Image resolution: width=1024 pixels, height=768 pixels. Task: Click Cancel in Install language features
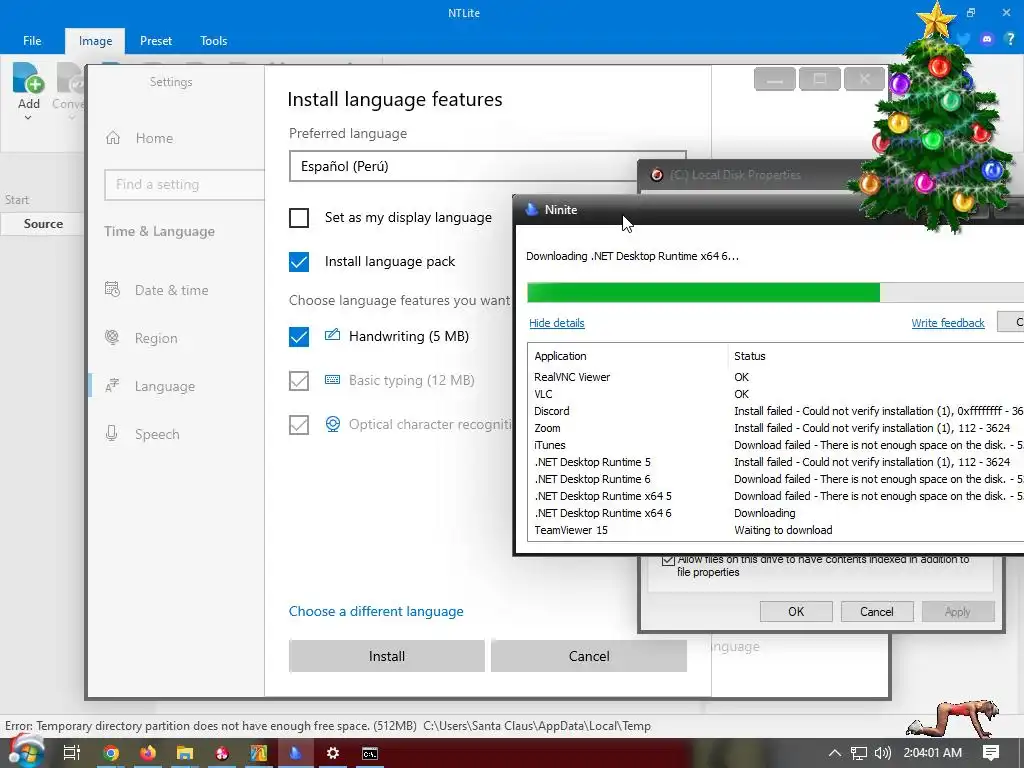coord(588,656)
